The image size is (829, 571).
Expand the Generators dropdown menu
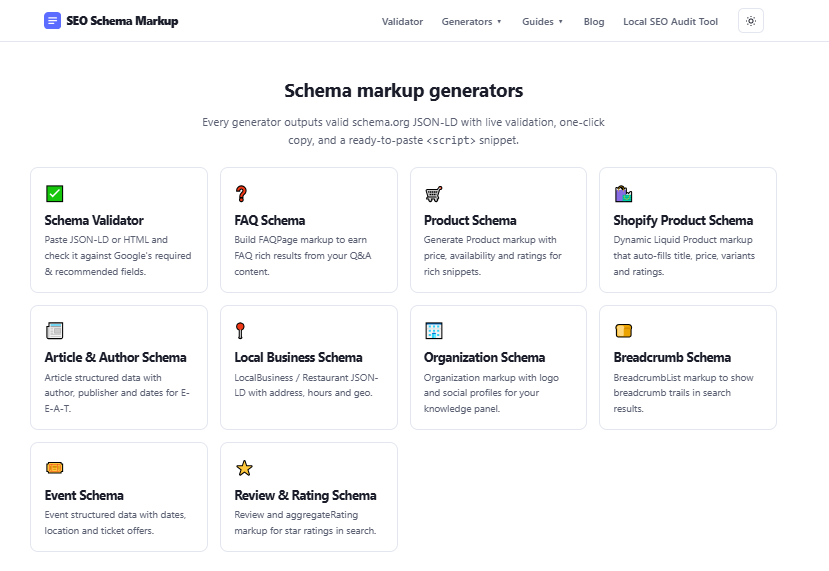pos(472,22)
